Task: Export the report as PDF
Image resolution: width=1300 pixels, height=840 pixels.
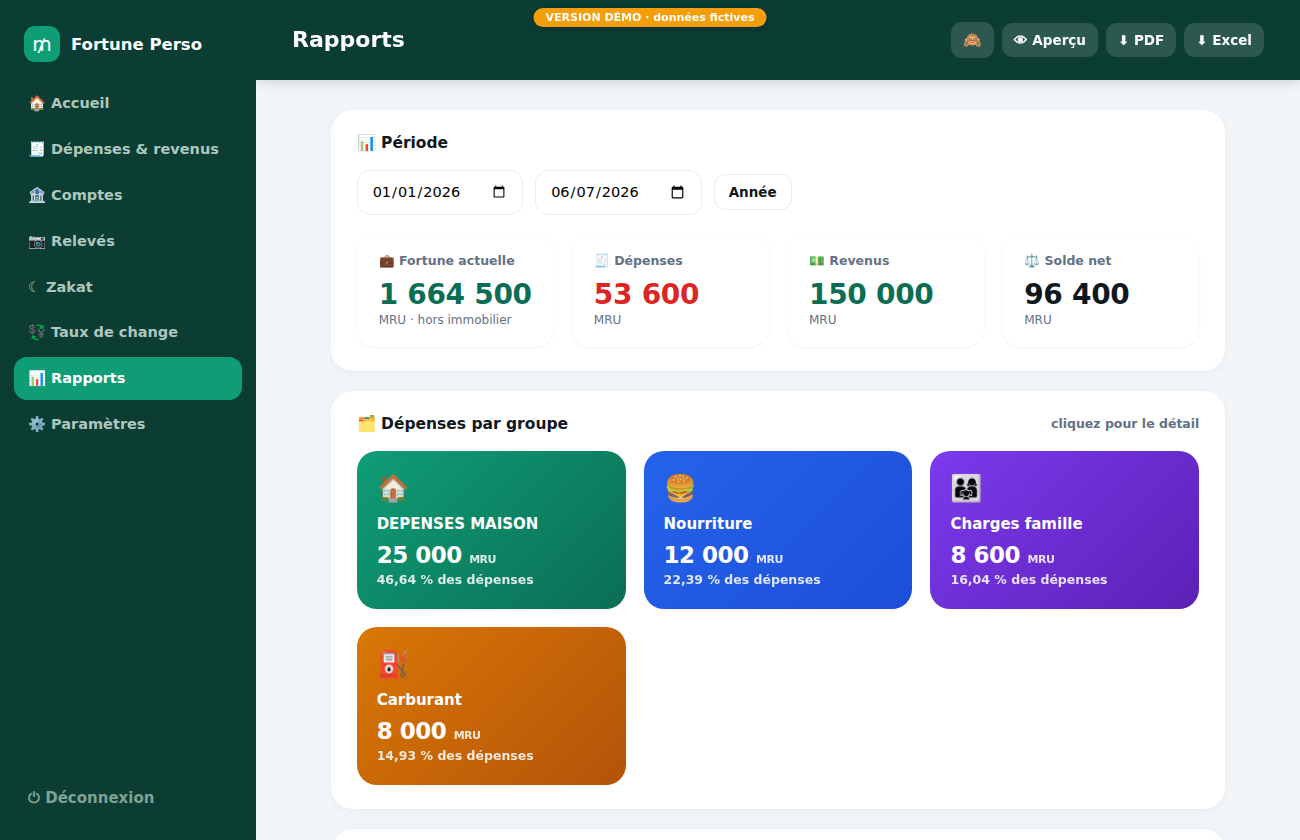Action: pos(1141,40)
